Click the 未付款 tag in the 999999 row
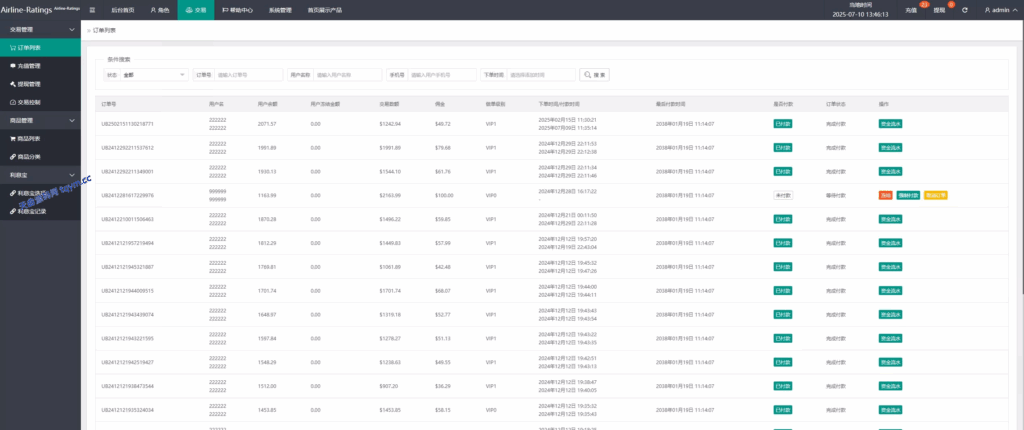Viewport: 1024px width, 430px height. click(x=783, y=195)
